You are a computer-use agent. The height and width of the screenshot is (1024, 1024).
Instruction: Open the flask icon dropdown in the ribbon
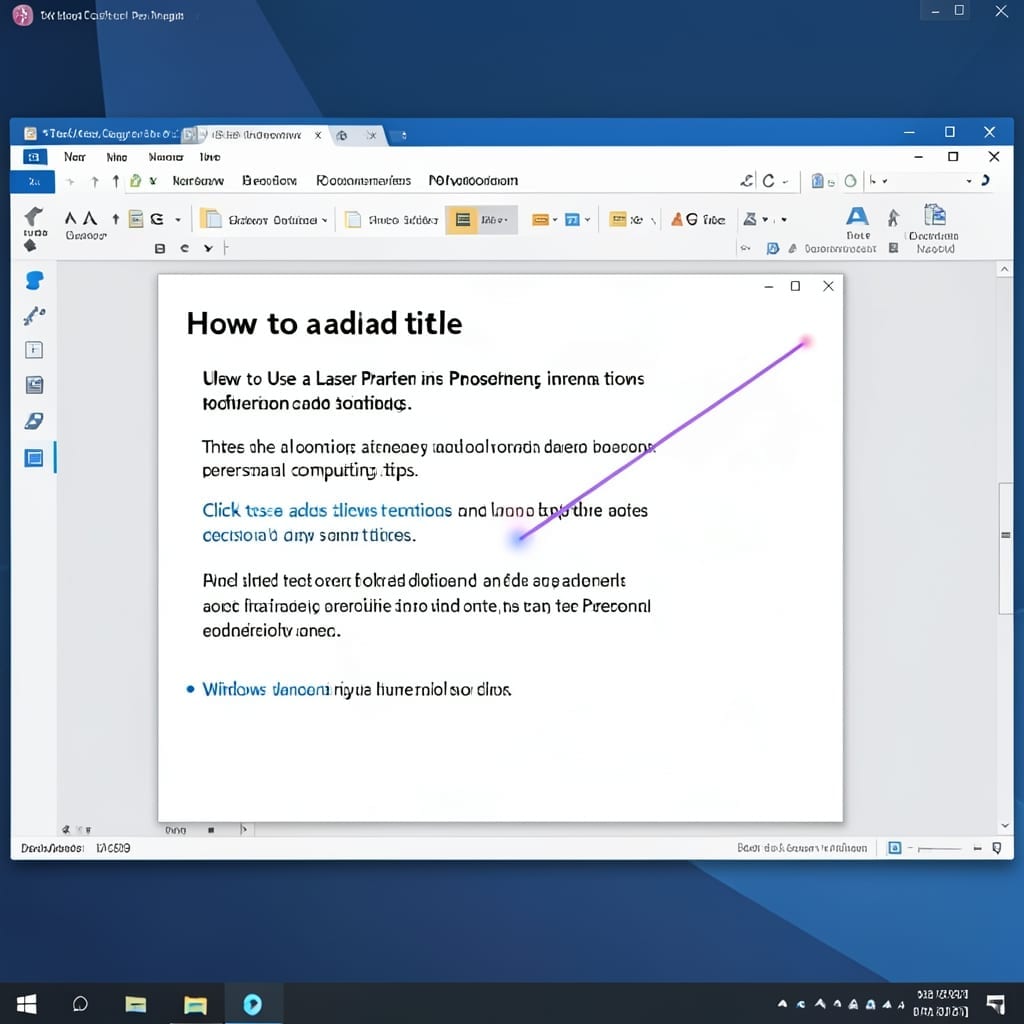click(765, 219)
